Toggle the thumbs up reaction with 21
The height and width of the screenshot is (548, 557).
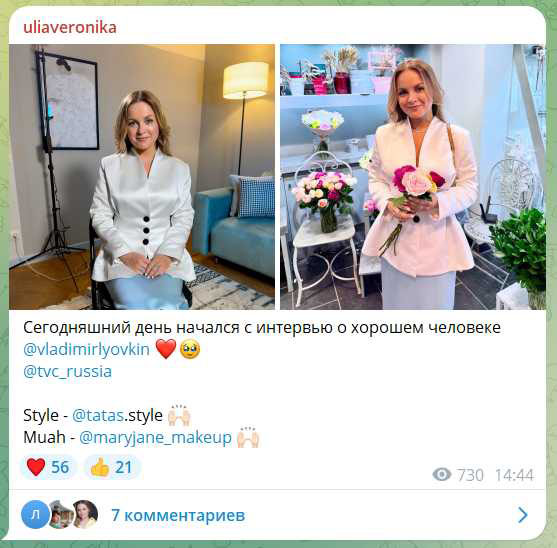pyautogui.click(x=112, y=467)
